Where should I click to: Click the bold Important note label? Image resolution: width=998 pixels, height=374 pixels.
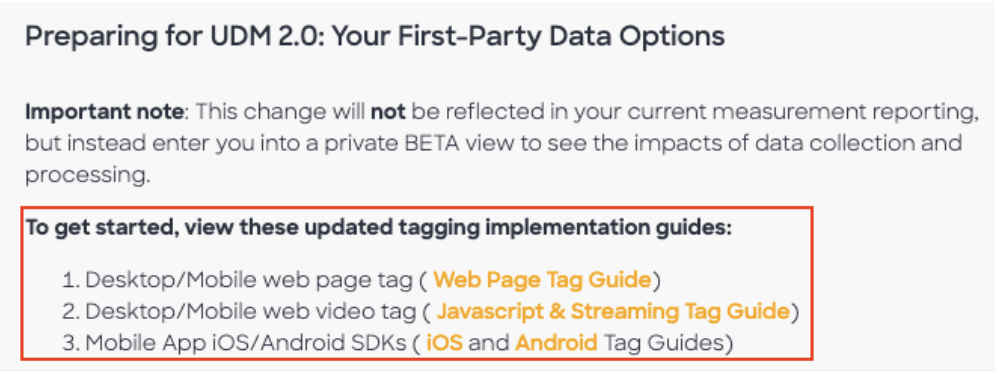click(x=104, y=113)
